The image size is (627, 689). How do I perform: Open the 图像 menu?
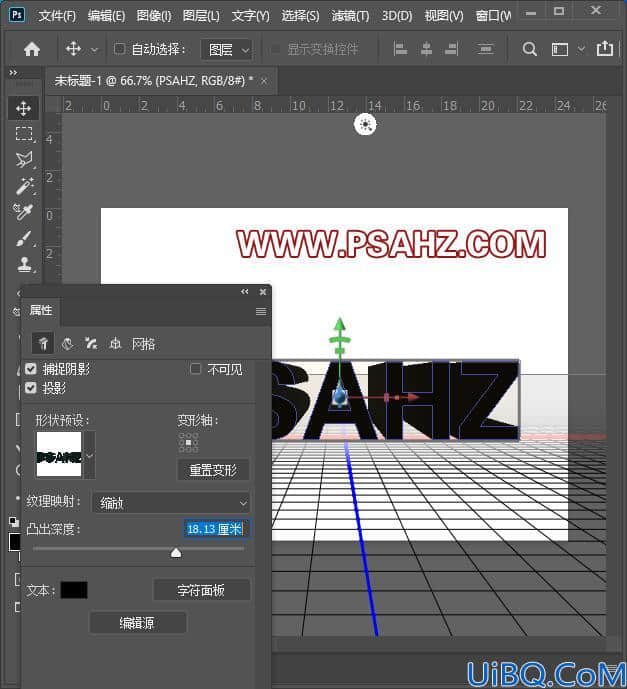[x=154, y=16]
